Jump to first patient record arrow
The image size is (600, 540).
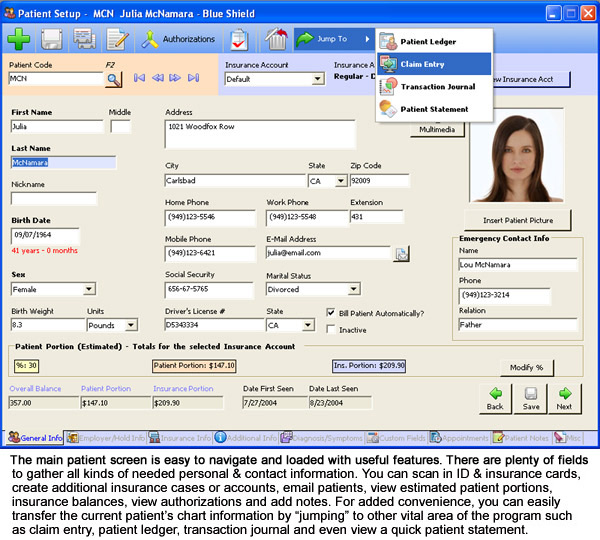click(140, 77)
